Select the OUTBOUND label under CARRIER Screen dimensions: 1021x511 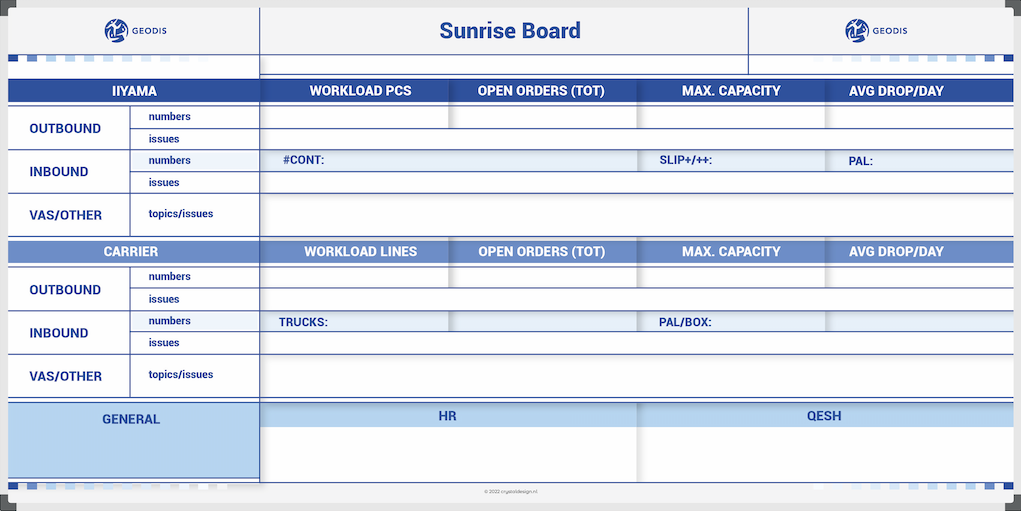click(x=65, y=290)
